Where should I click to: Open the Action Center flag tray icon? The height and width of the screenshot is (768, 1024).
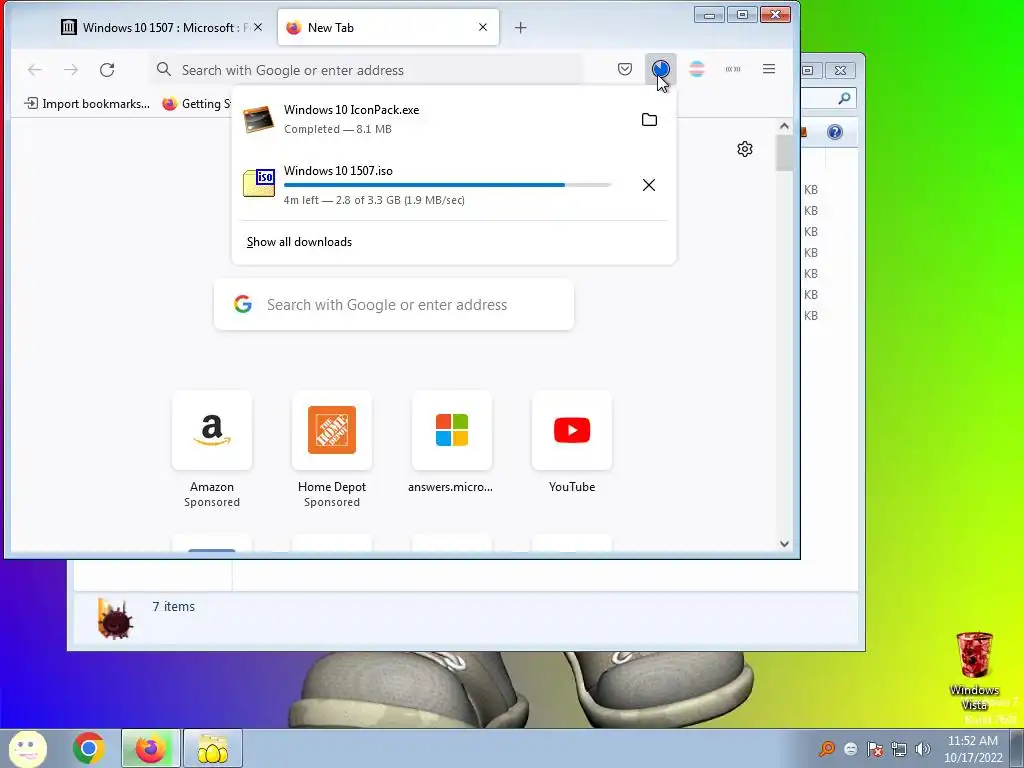(874, 749)
